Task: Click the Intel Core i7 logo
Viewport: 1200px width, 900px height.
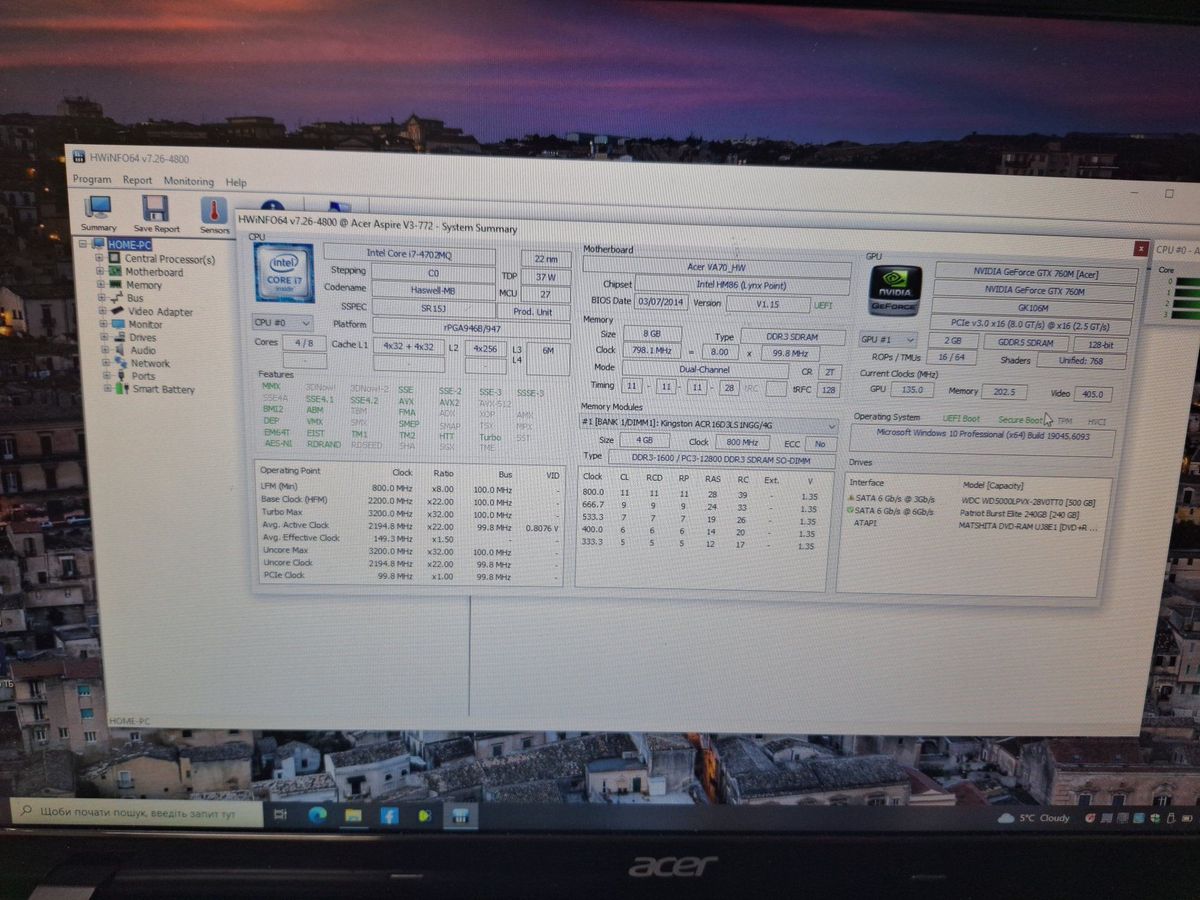Action: [283, 273]
